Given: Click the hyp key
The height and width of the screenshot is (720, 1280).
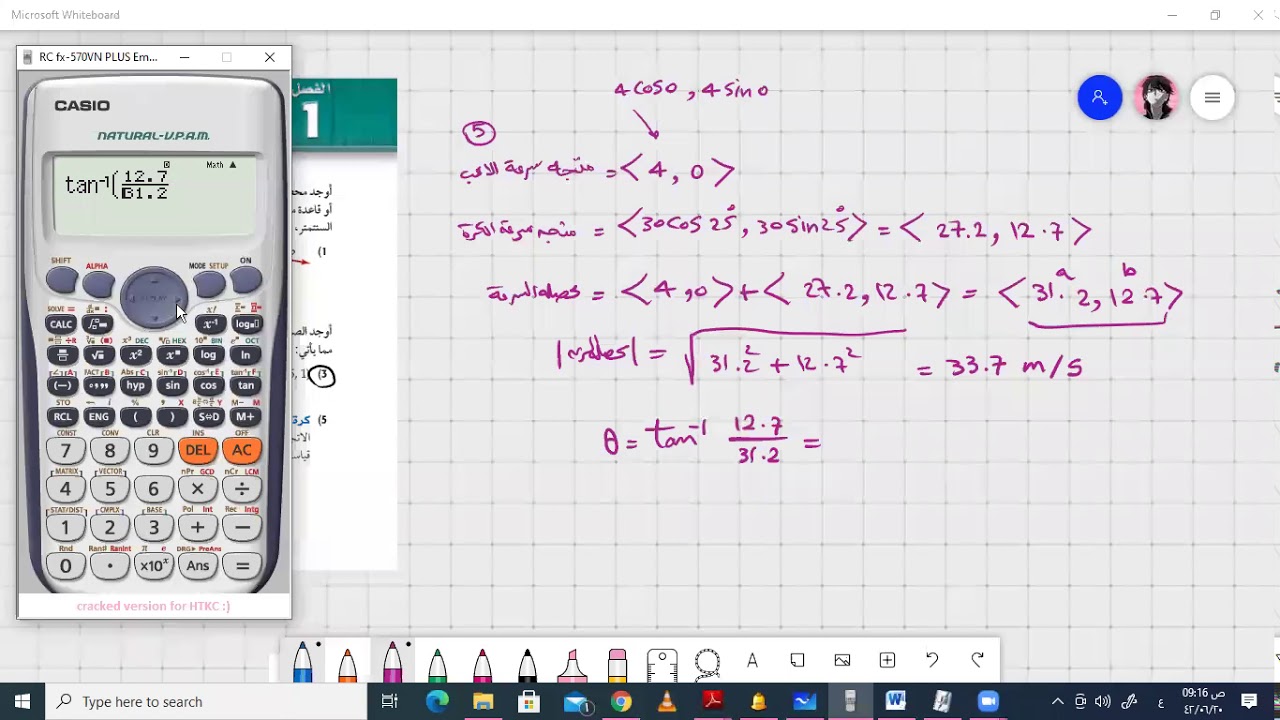Looking at the screenshot, I should (135, 385).
